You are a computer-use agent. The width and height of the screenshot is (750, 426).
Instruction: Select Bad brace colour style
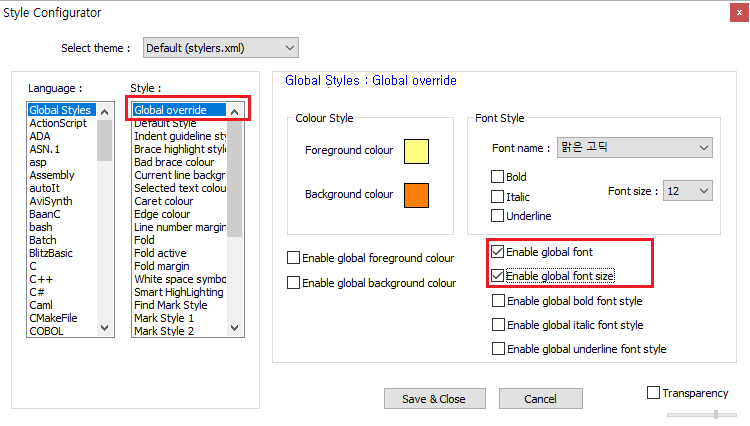179,162
